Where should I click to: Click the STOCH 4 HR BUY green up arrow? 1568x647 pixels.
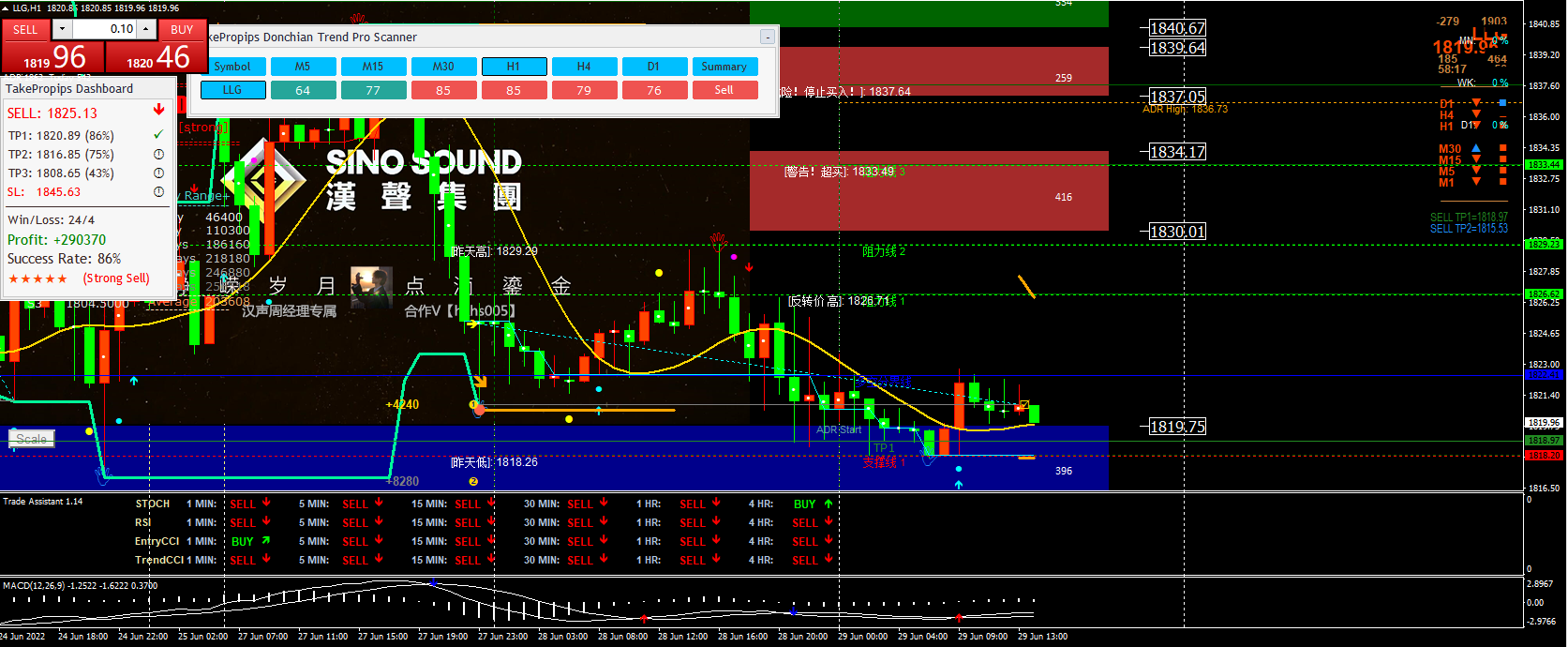(829, 504)
